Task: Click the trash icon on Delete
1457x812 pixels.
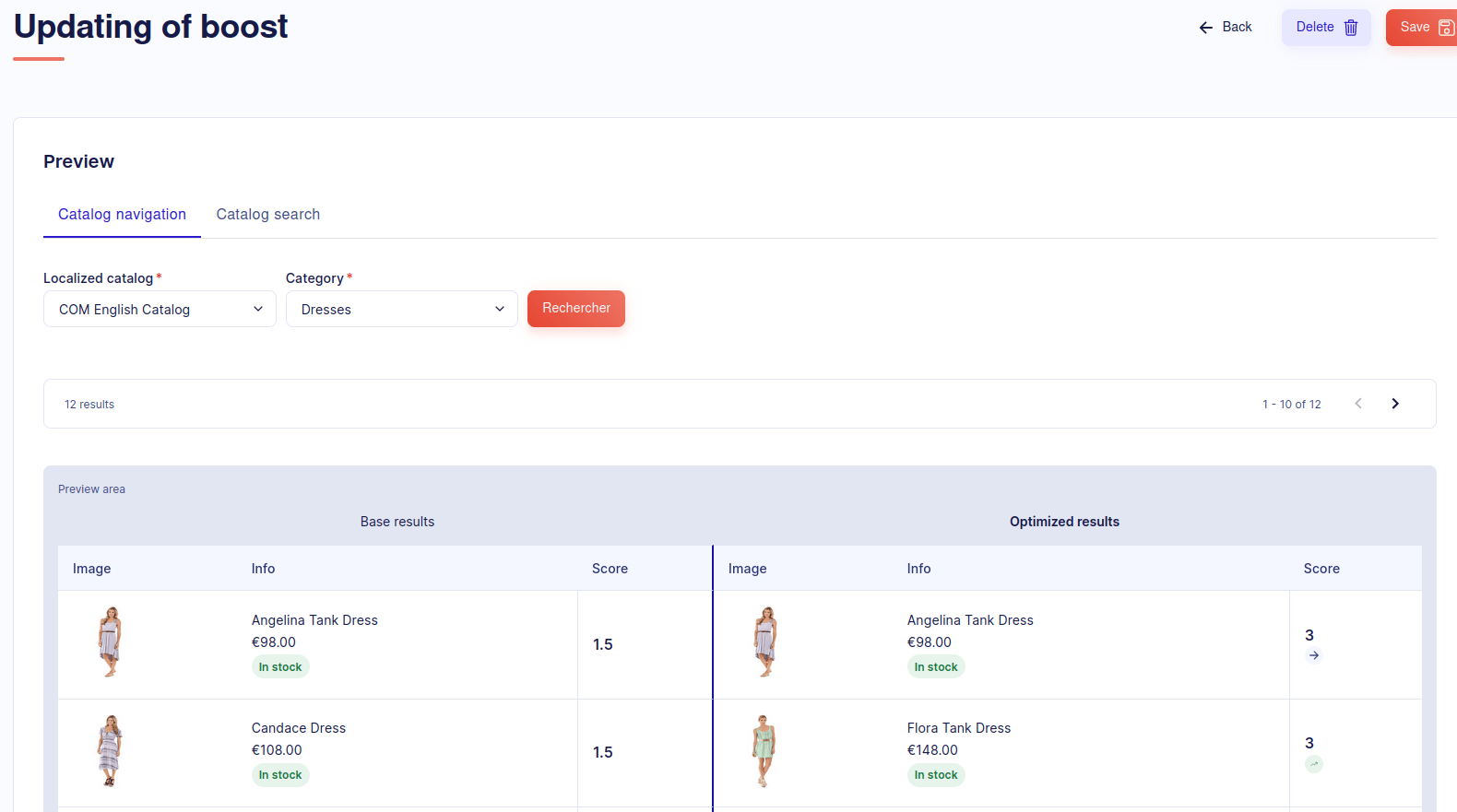Action: [1351, 28]
